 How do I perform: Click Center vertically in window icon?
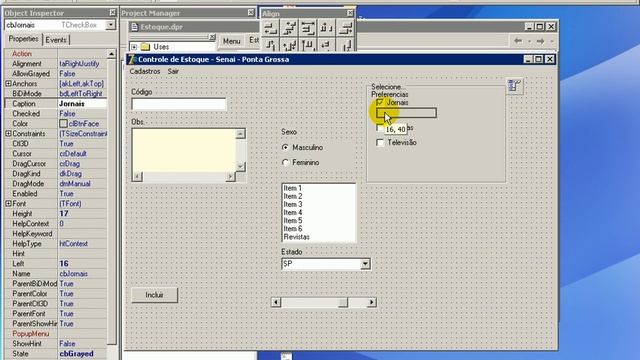click(308, 45)
